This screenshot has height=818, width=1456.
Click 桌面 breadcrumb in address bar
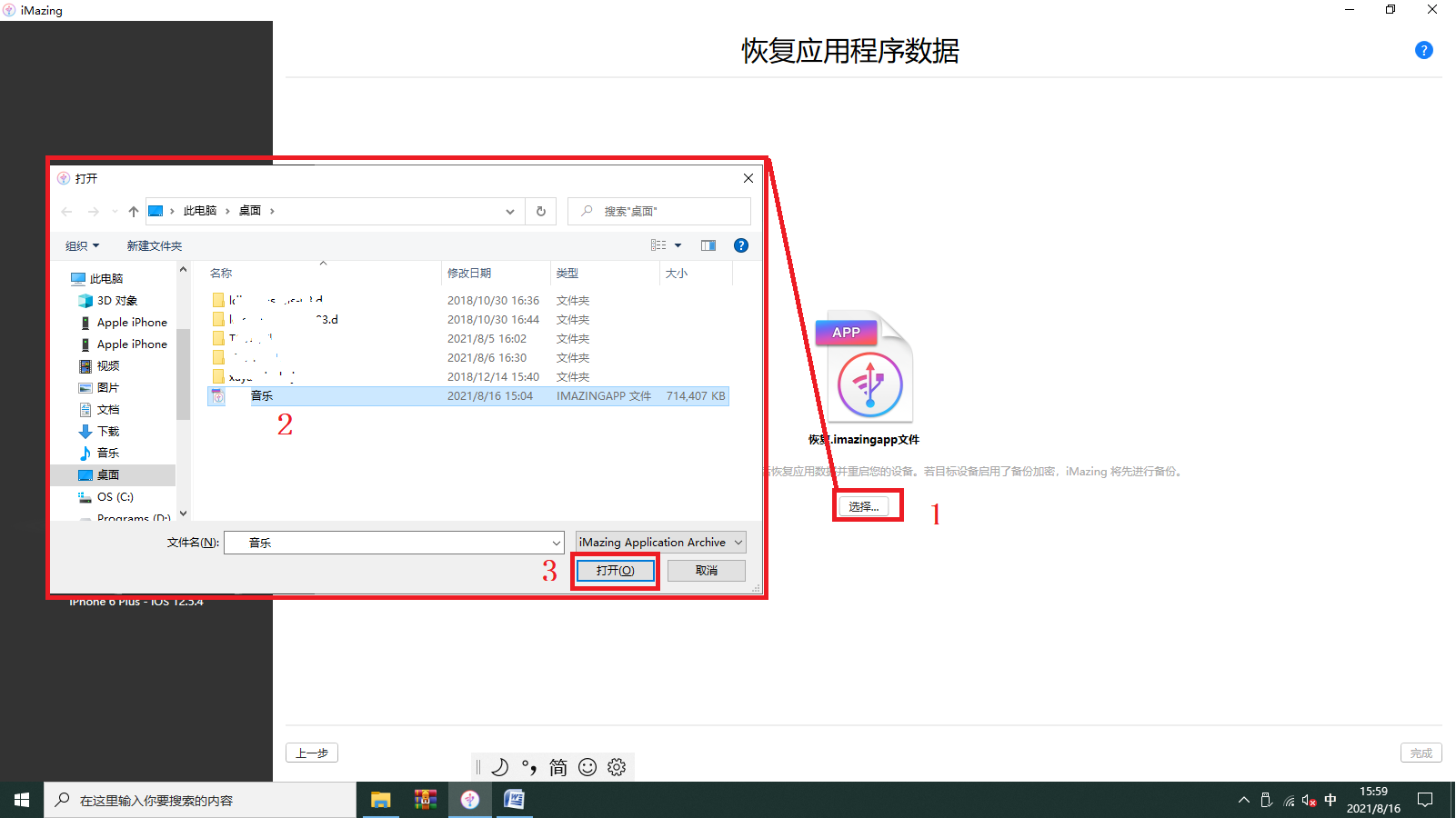(250, 211)
